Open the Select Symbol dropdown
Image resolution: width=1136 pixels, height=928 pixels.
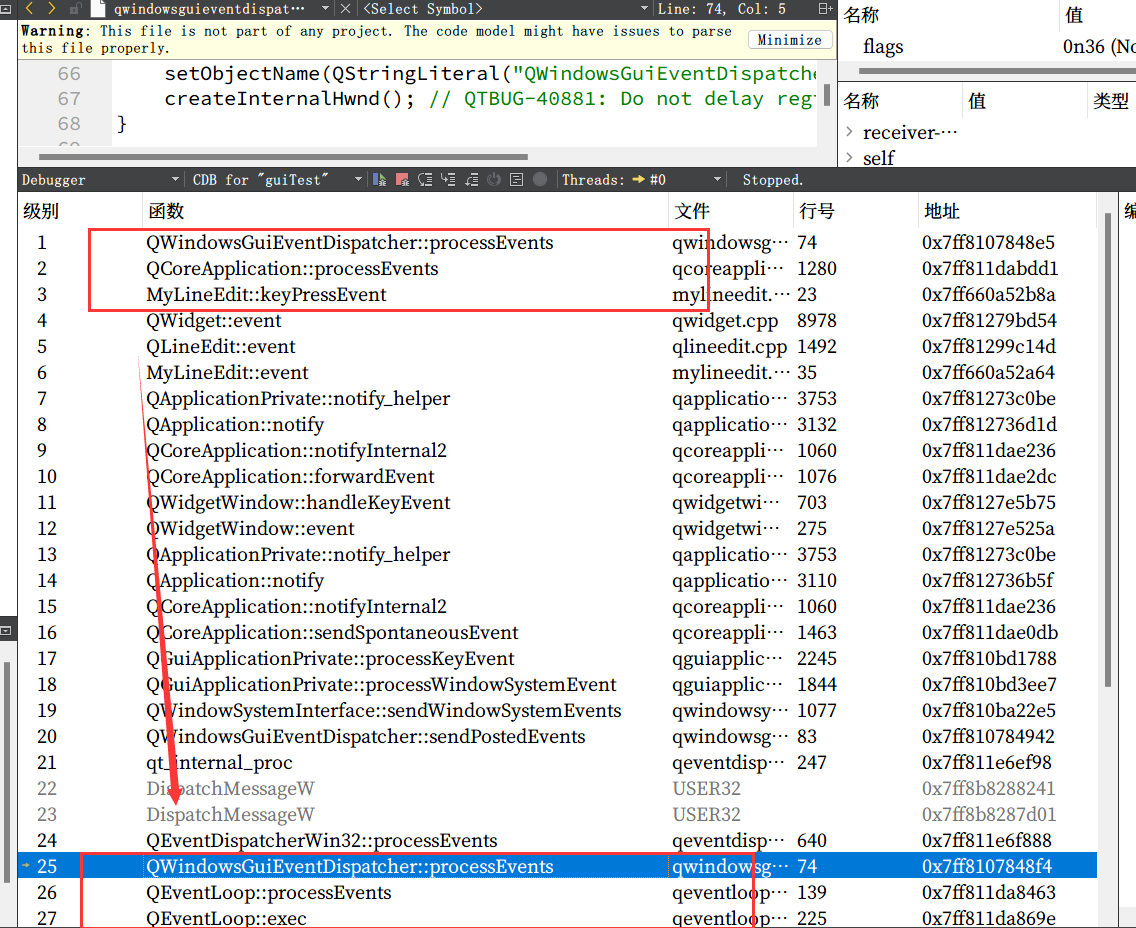[x=506, y=9]
